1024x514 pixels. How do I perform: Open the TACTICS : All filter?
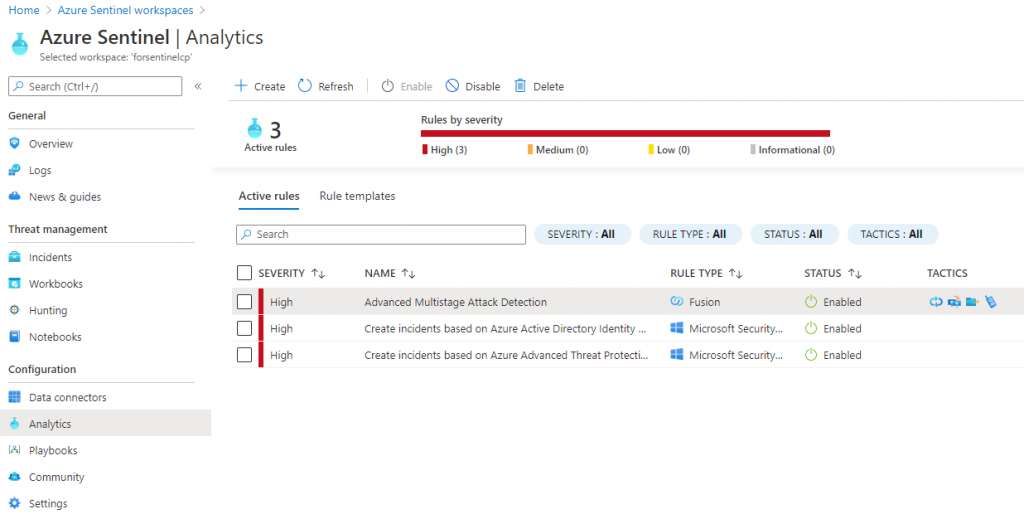point(893,234)
